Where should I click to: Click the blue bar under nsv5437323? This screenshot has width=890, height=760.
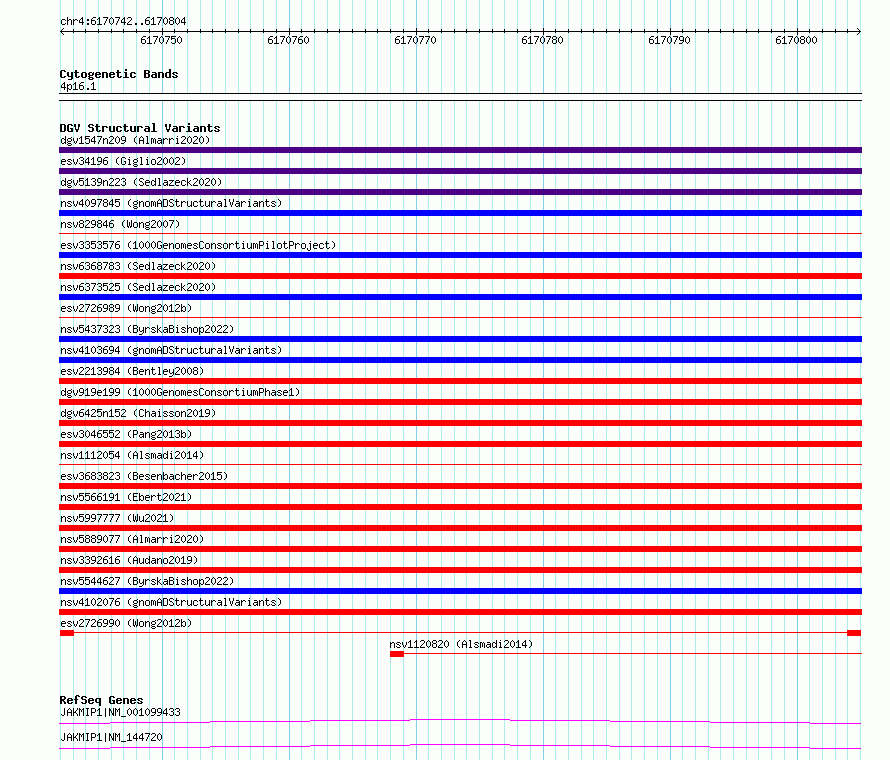click(460, 339)
